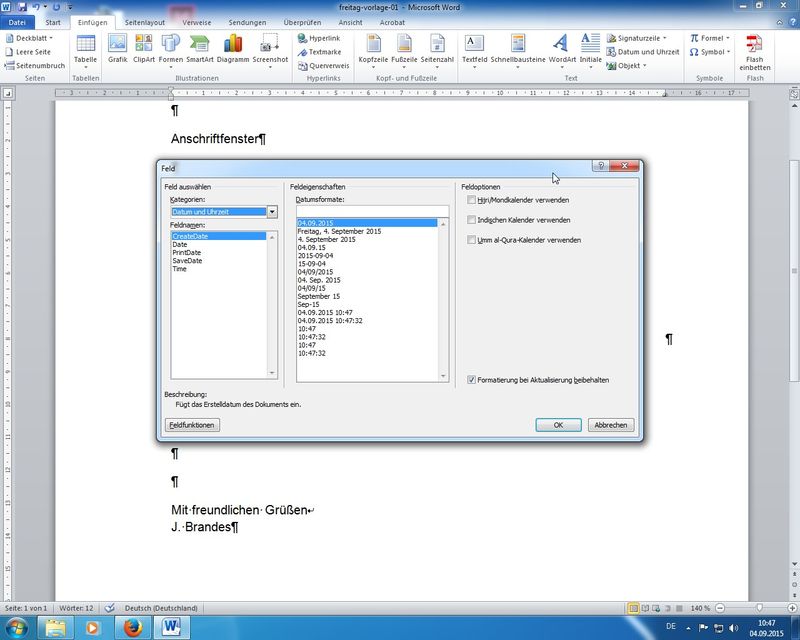Click the SmartArt icon in ribbon
Screen dimensions: 800x640
(x=199, y=44)
